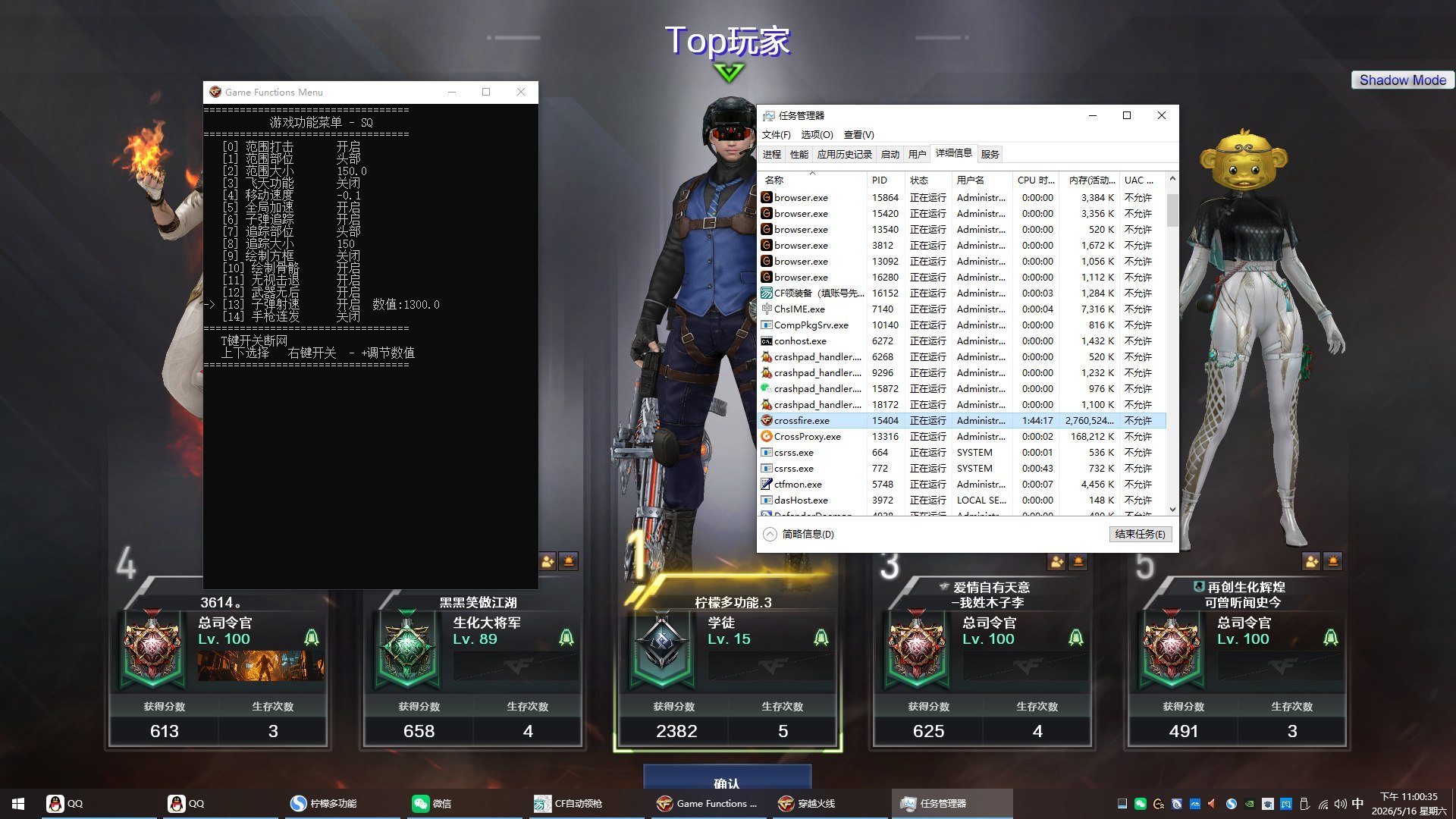Select the dasHost.exe process row
This screenshot has width=1456, height=819.
click(962, 500)
